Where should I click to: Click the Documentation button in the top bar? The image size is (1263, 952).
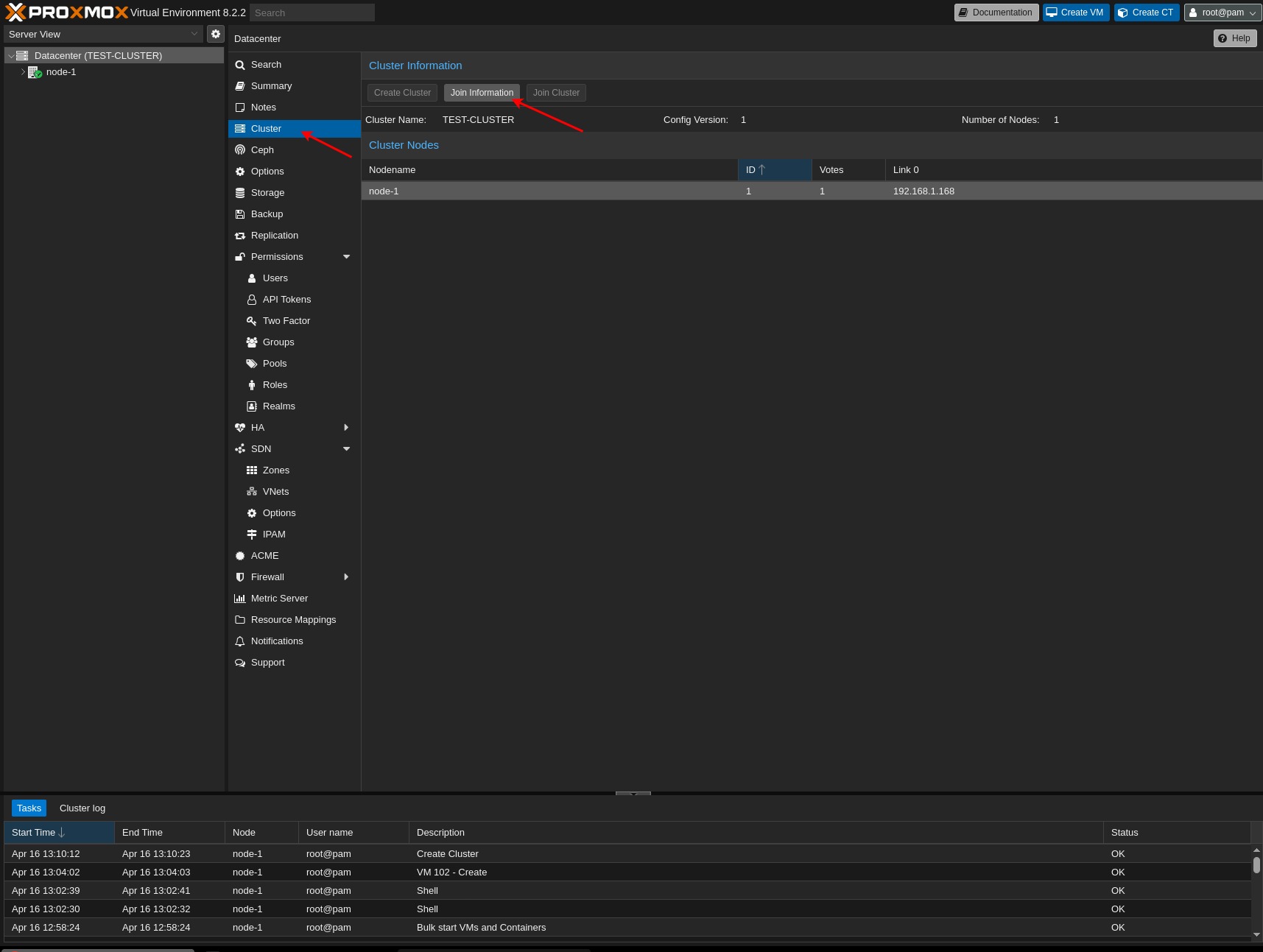pos(996,13)
